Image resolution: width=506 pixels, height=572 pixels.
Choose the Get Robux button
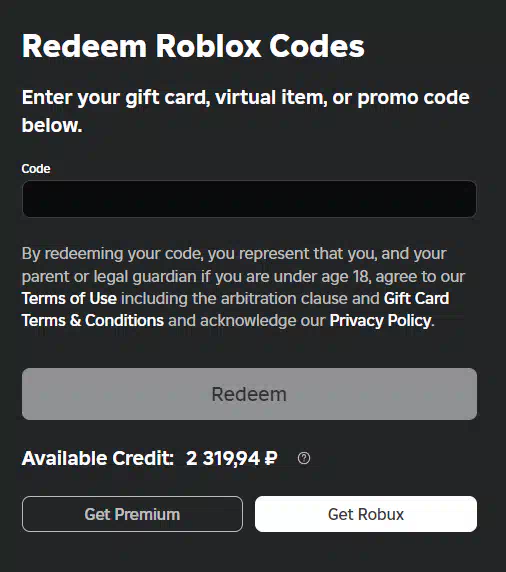point(366,514)
